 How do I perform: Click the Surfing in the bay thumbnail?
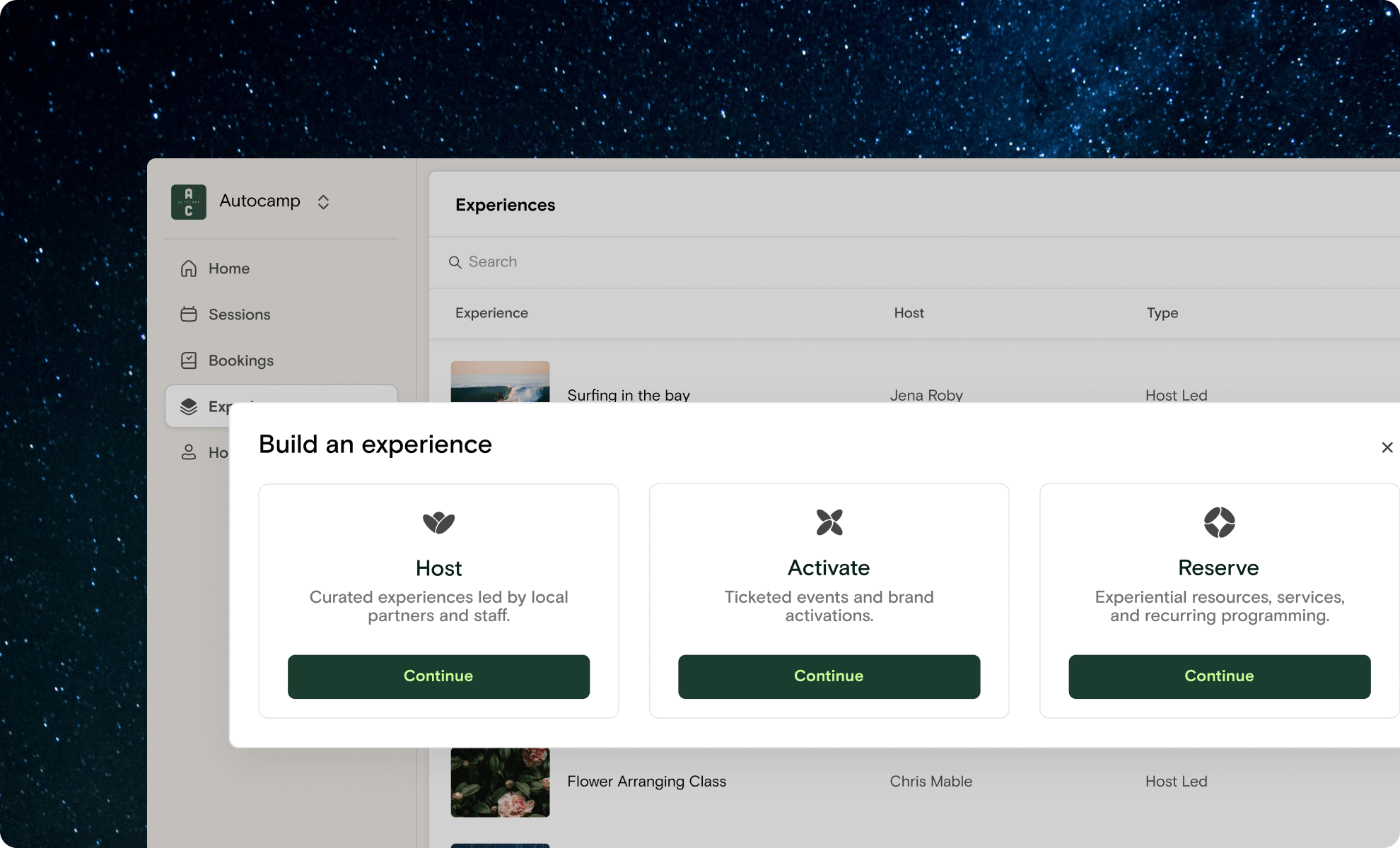point(500,382)
